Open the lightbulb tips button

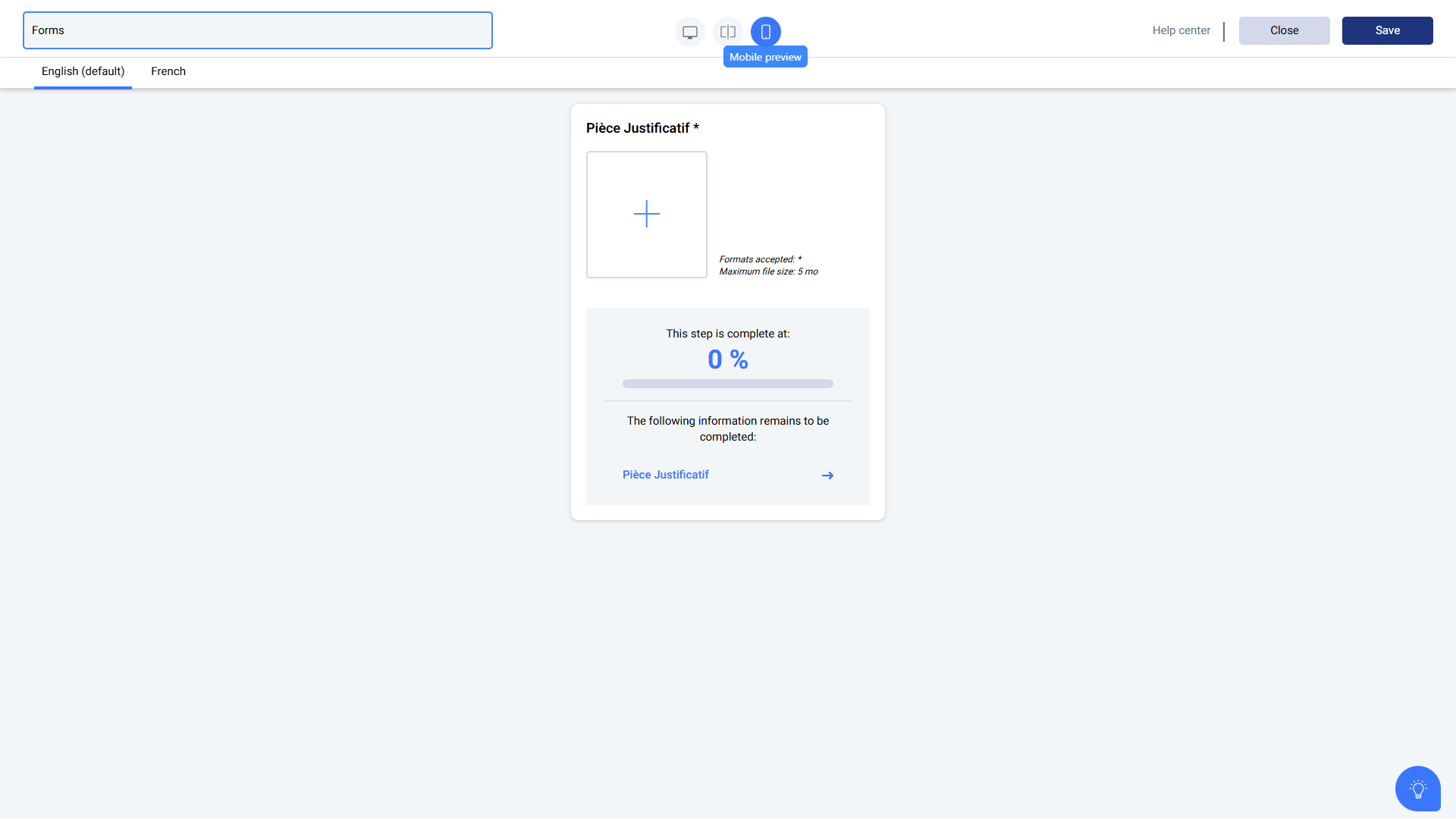coord(1417,789)
